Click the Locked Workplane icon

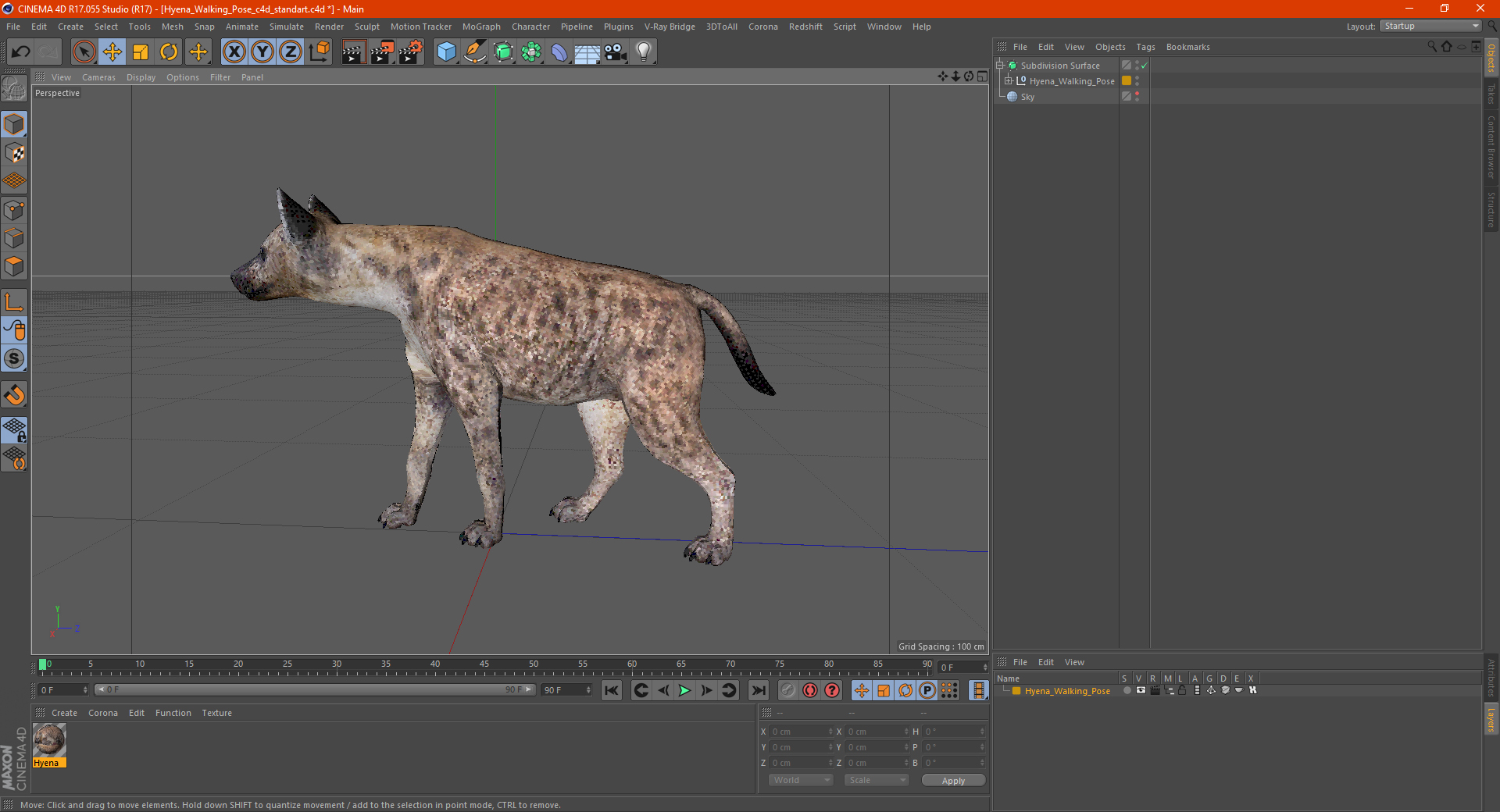click(x=14, y=430)
